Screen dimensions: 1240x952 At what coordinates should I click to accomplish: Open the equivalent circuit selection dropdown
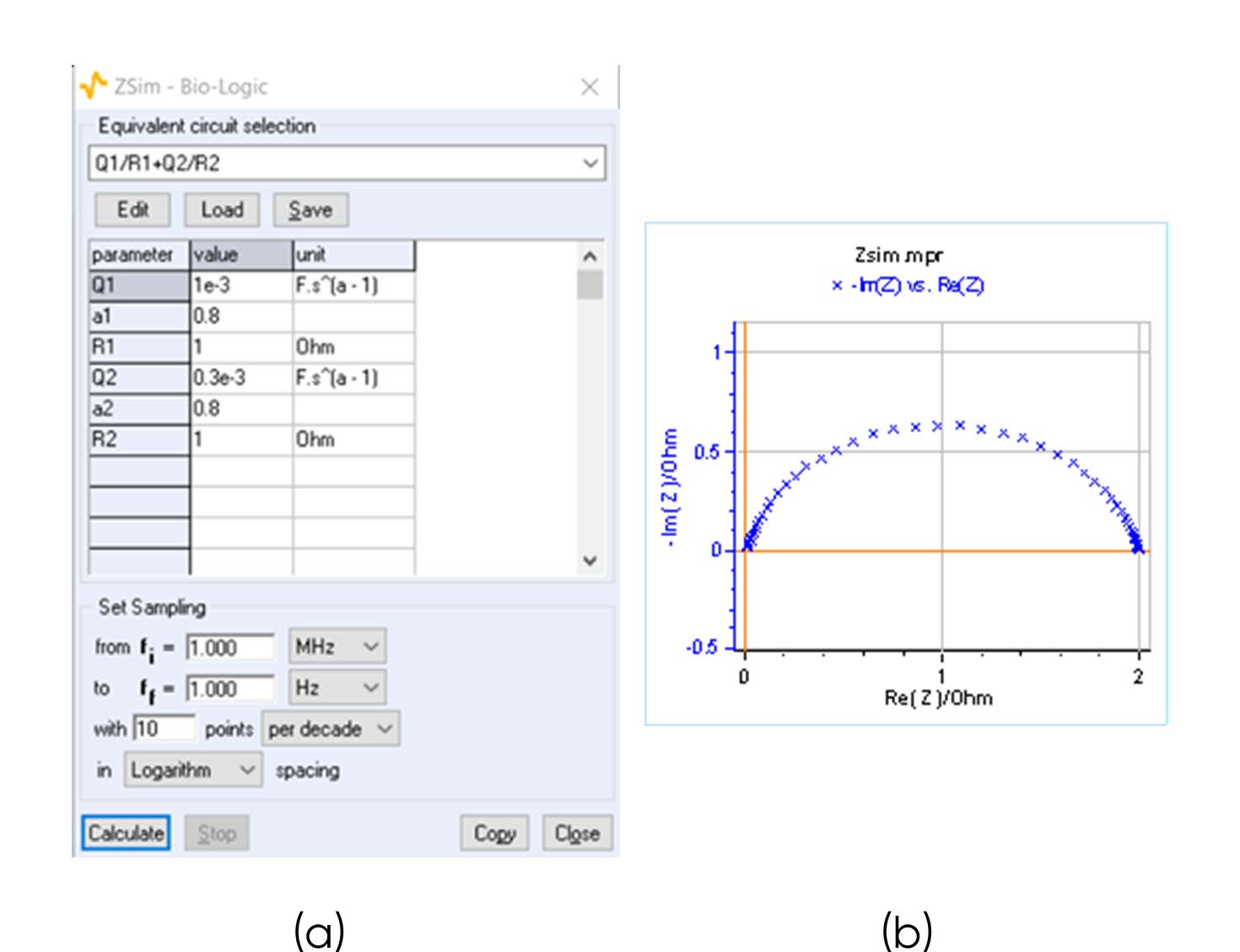pos(590,164)
